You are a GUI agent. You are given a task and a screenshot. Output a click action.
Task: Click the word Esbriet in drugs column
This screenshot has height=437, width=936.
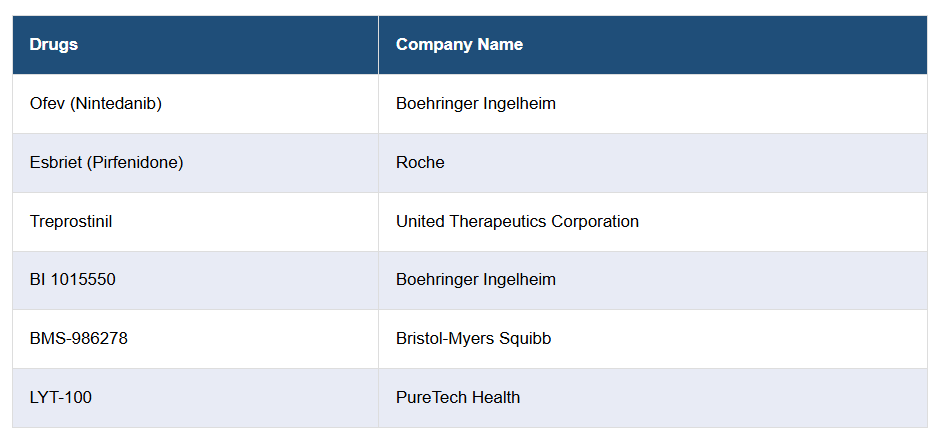(x=54, y=162)
